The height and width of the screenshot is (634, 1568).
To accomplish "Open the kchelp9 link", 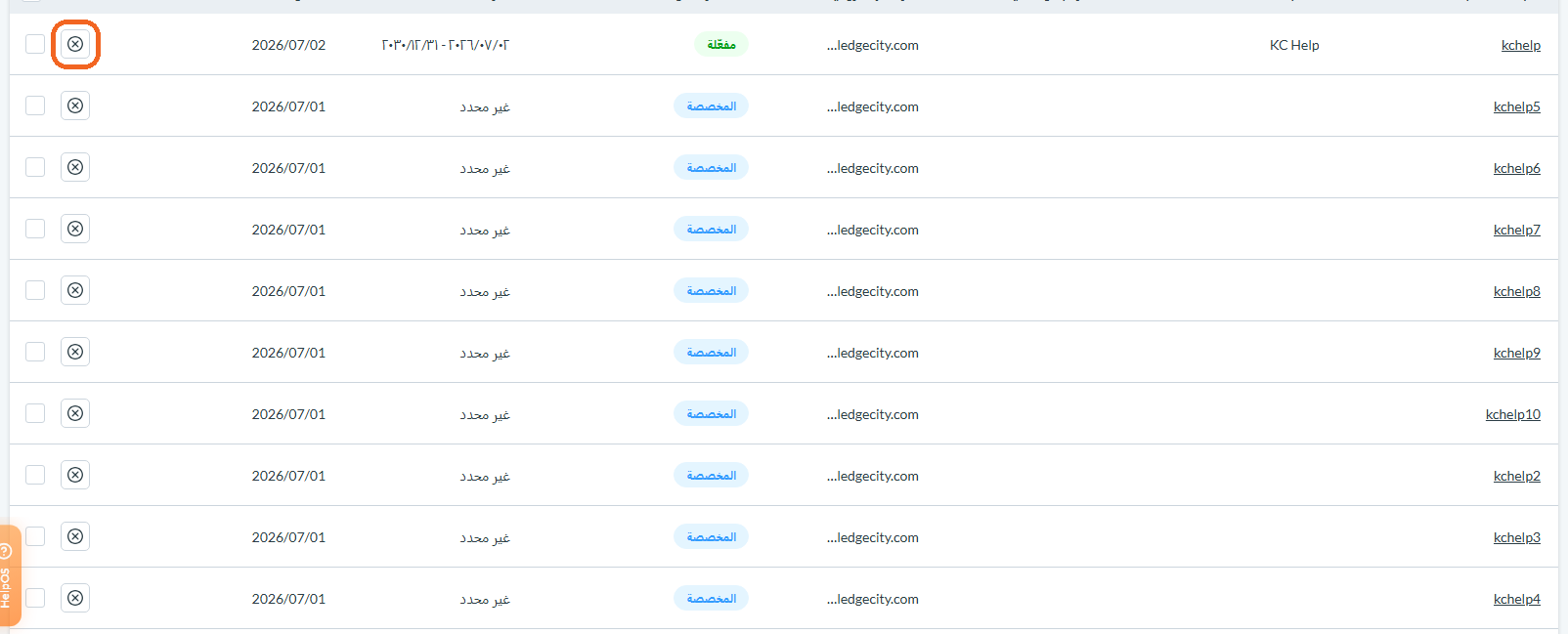I will coord(1516,353).
